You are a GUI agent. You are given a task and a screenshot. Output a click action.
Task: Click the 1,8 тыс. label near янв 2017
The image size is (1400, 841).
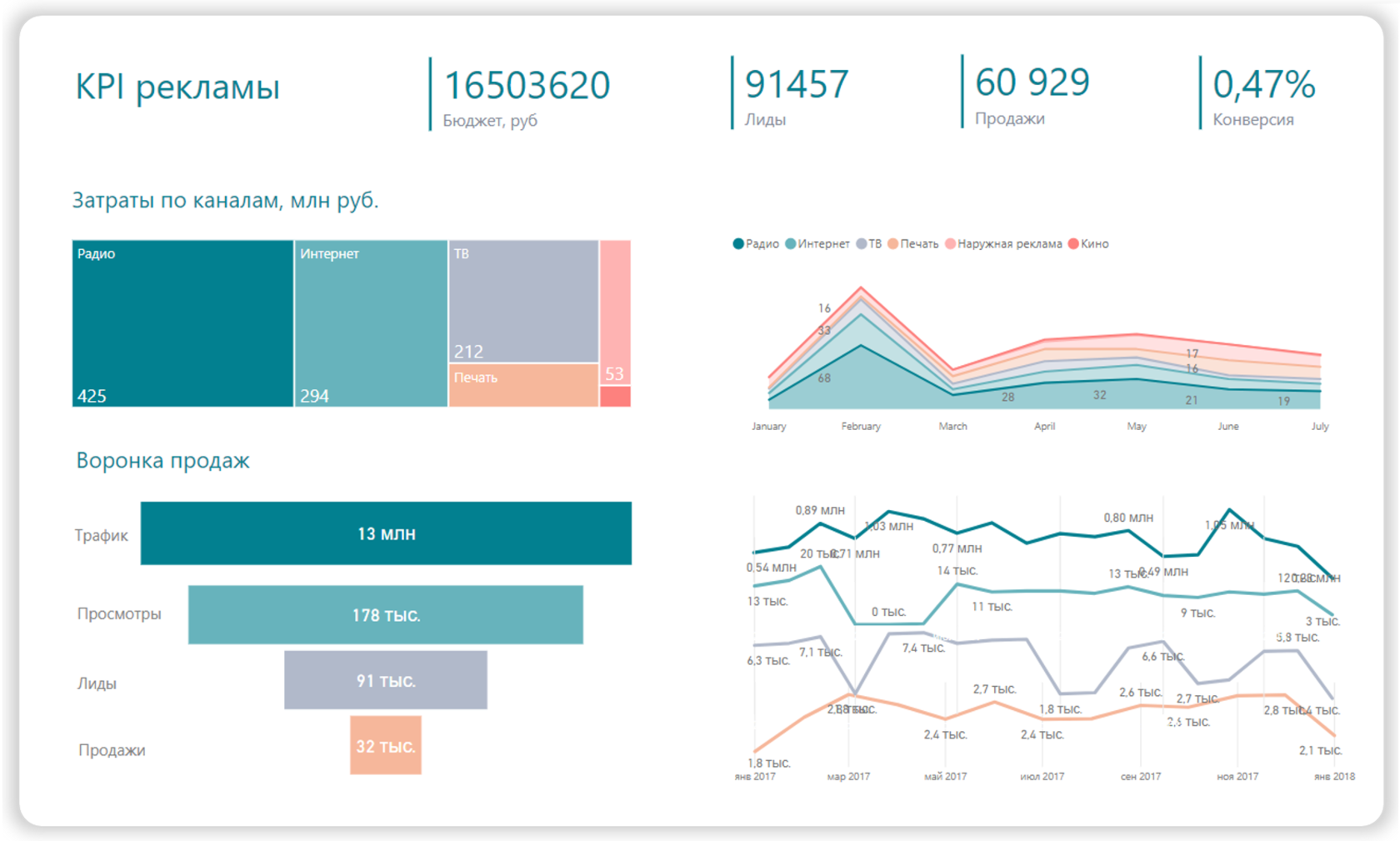[769, 763]
